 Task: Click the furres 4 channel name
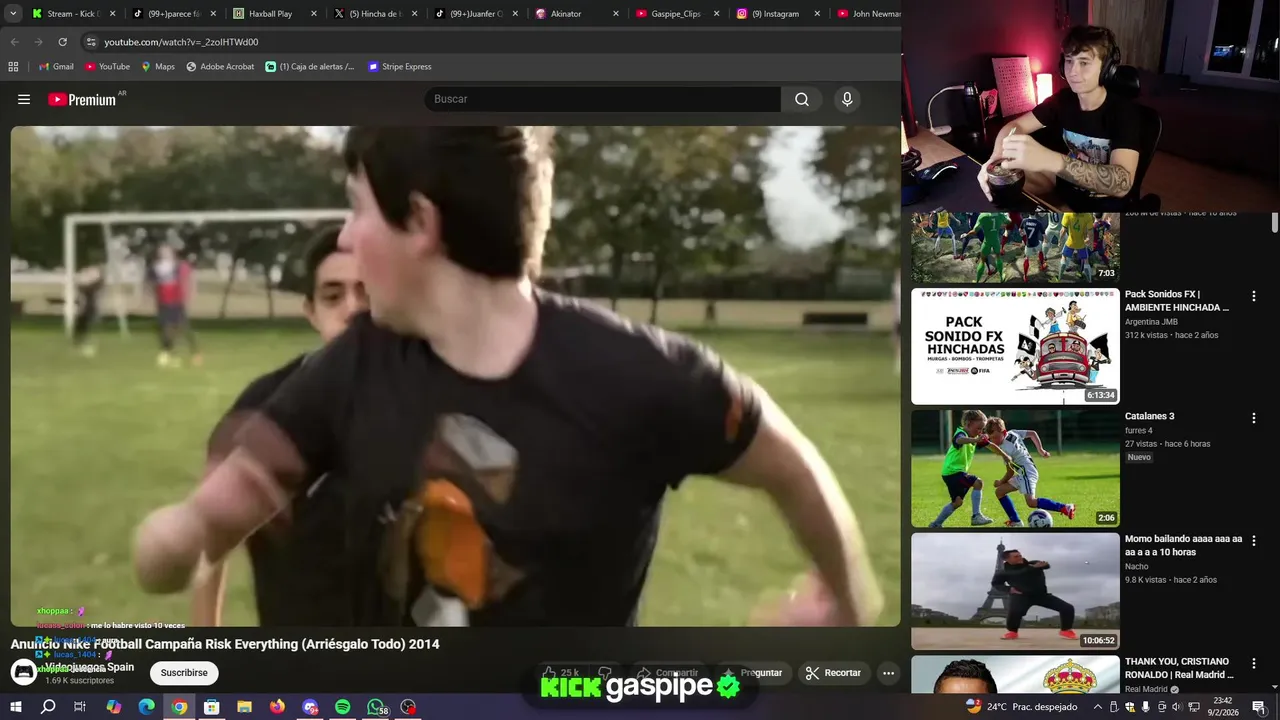point(1139,431)
